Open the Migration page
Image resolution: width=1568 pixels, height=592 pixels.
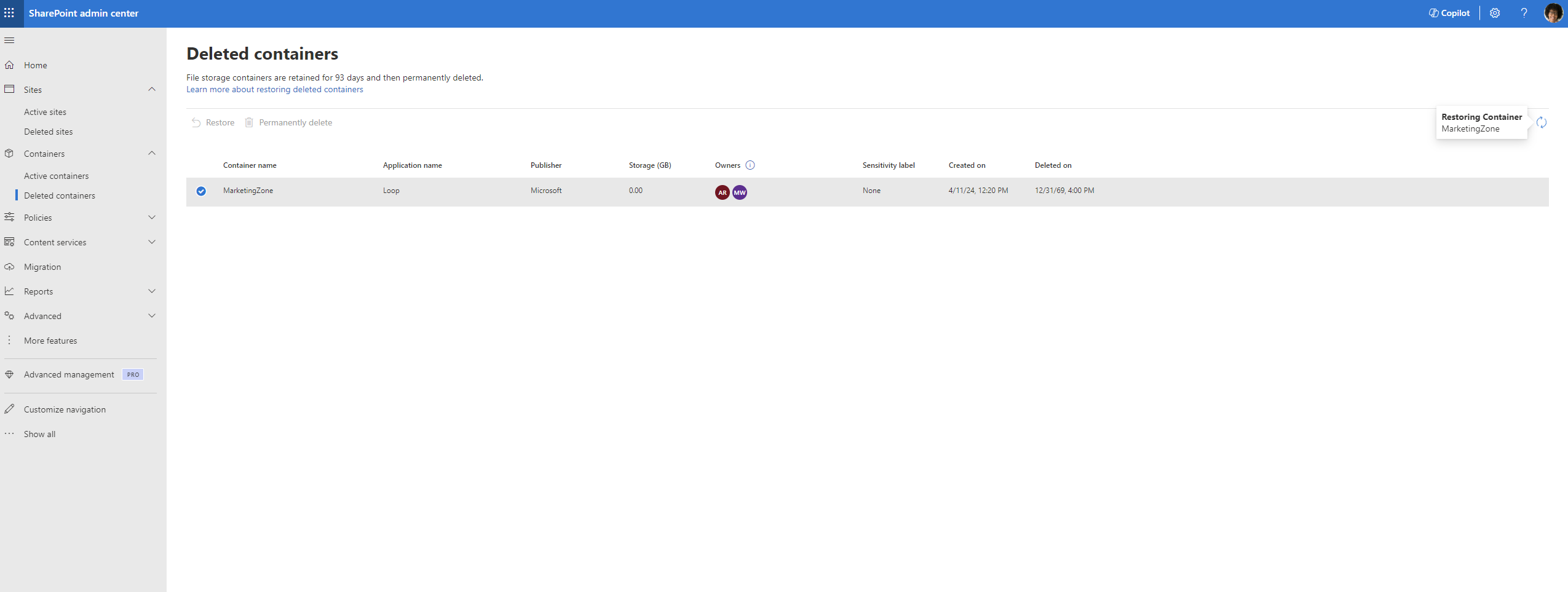tap(42, 267)
